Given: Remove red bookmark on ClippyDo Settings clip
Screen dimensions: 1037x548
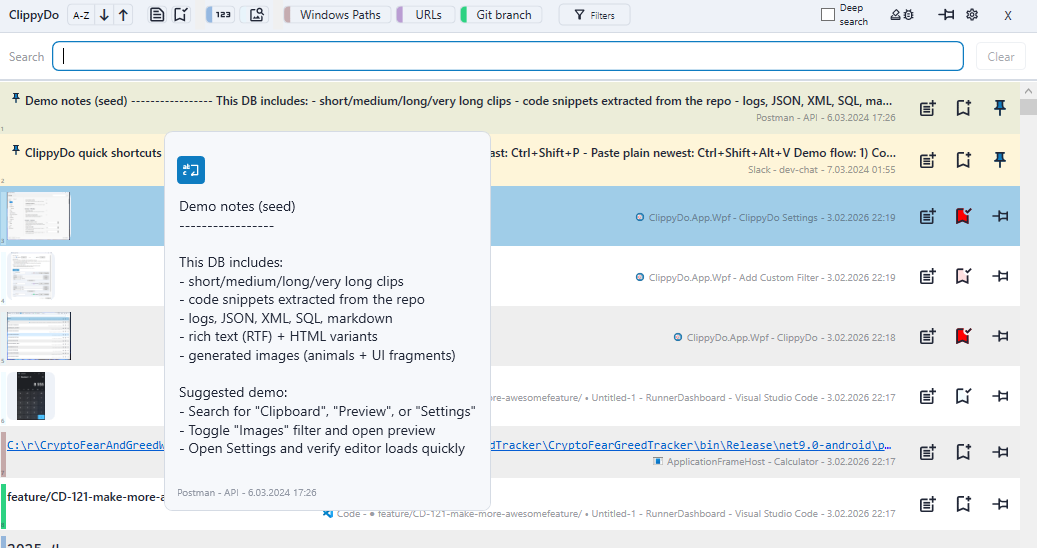Looking at the screenshot, I should pyautogui.click(x=964, y=215).
